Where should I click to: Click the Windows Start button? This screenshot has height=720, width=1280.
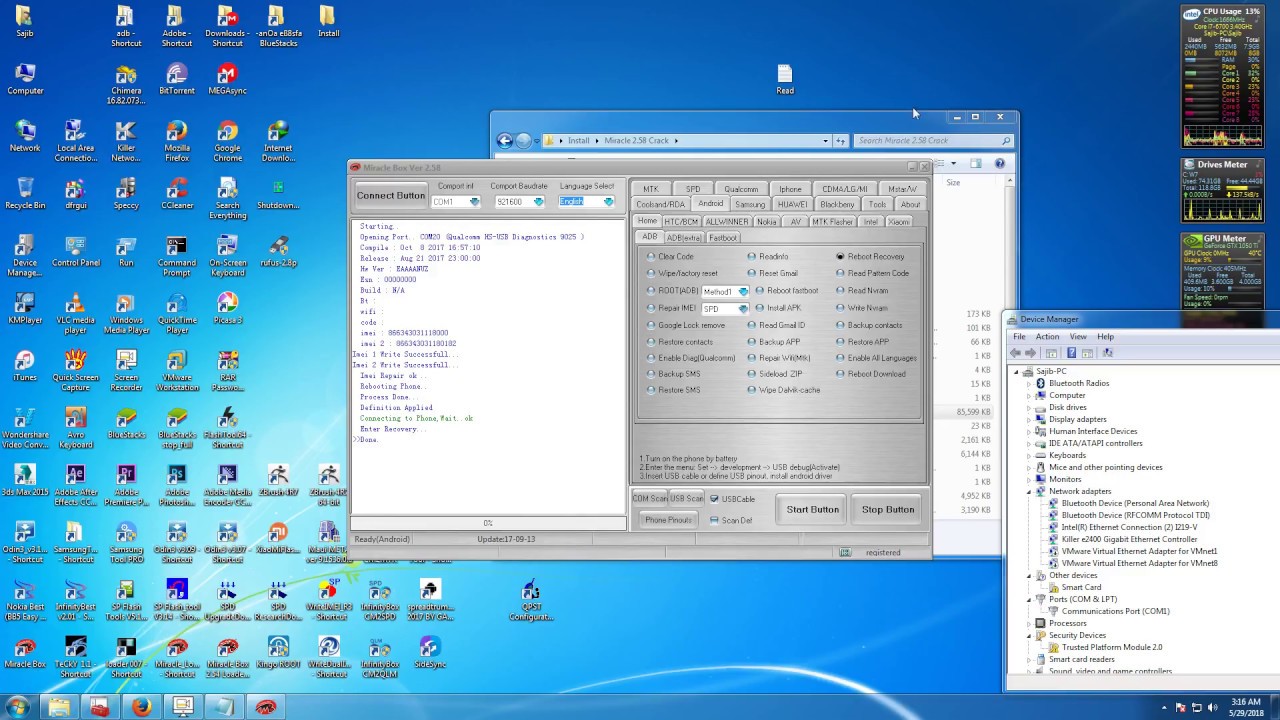point(18,707)
